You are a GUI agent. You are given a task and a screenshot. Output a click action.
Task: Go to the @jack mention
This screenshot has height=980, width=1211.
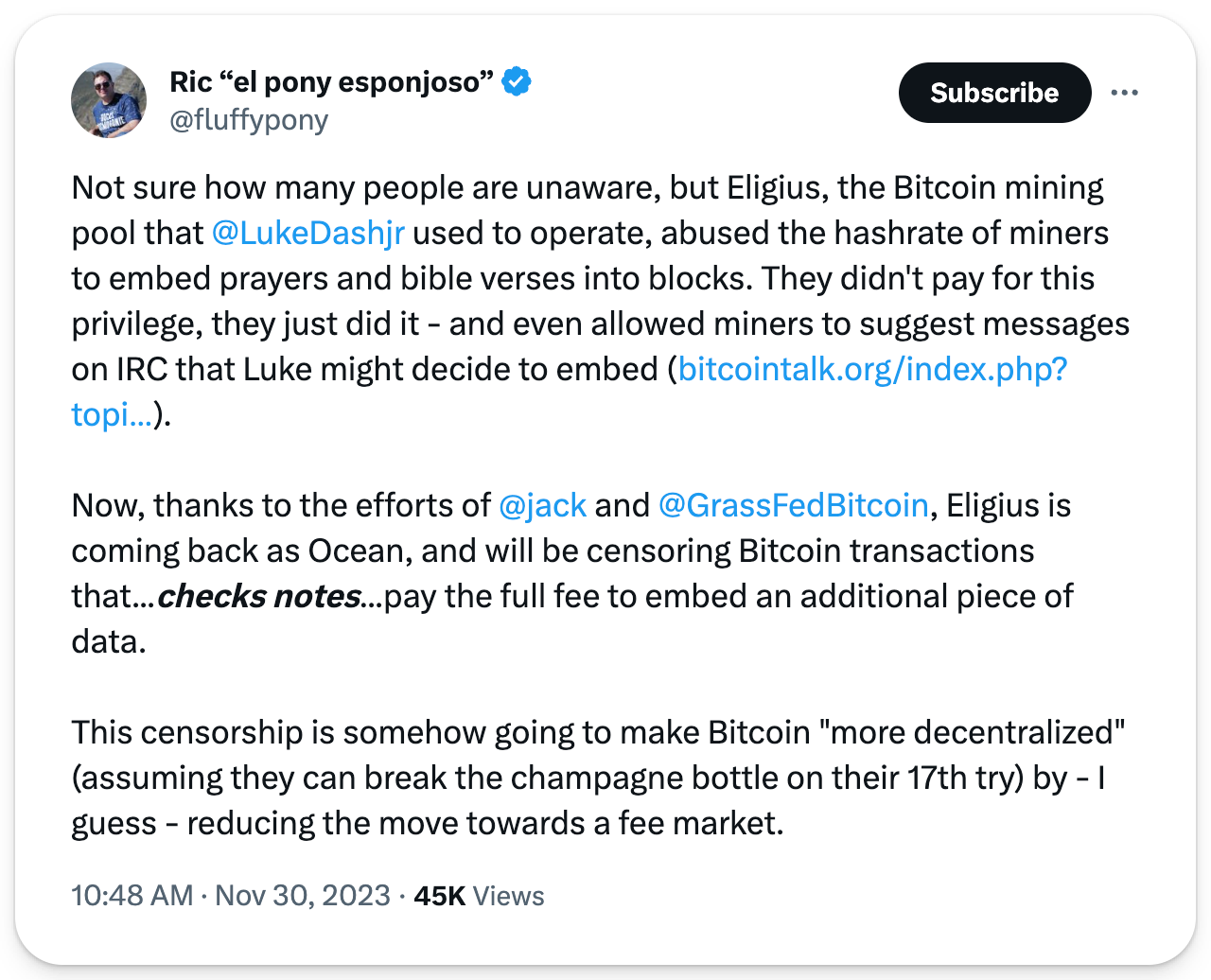point(543,505)
